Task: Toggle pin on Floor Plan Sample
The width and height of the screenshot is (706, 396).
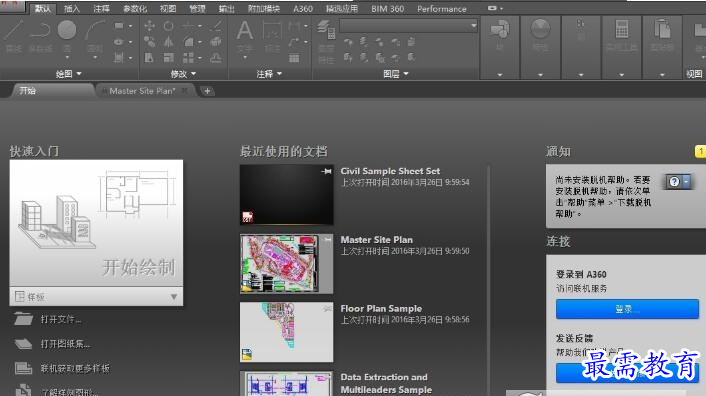Action: point(327,309)
